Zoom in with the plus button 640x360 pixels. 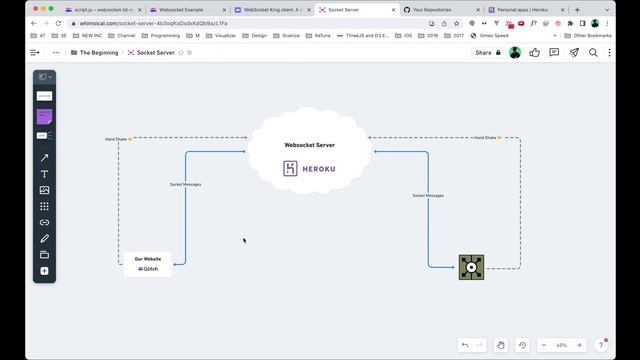pyautogui.click(x=579, y=345)
